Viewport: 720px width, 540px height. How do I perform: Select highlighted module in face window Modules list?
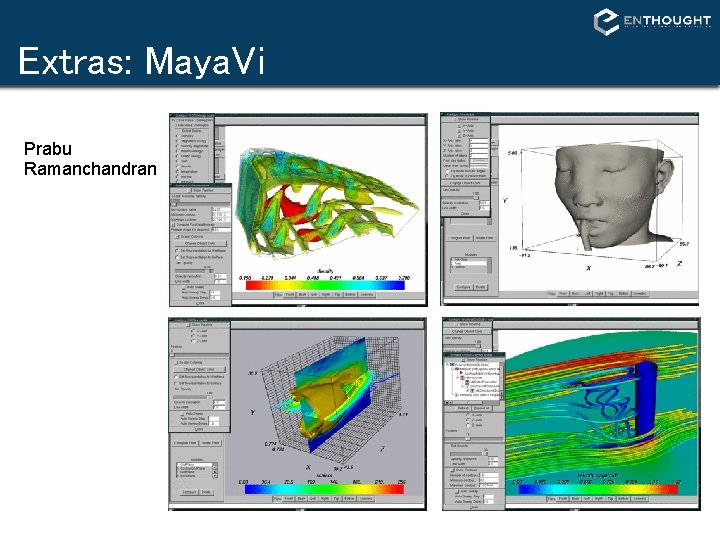[x=469, y=263]
